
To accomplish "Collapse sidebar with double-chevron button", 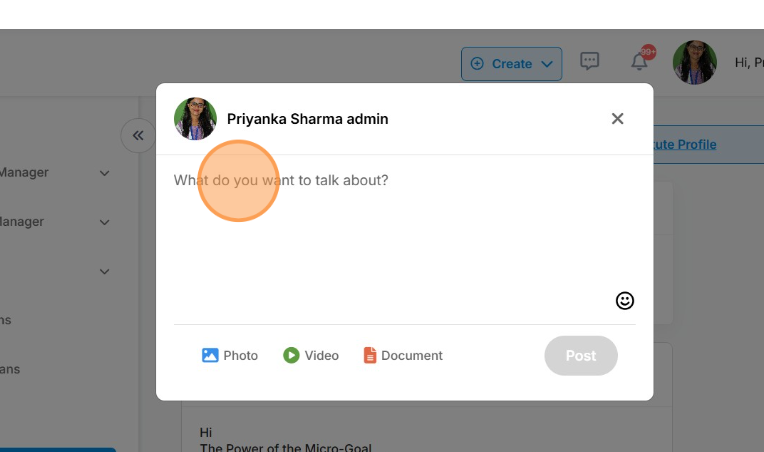I will [138, 135].
